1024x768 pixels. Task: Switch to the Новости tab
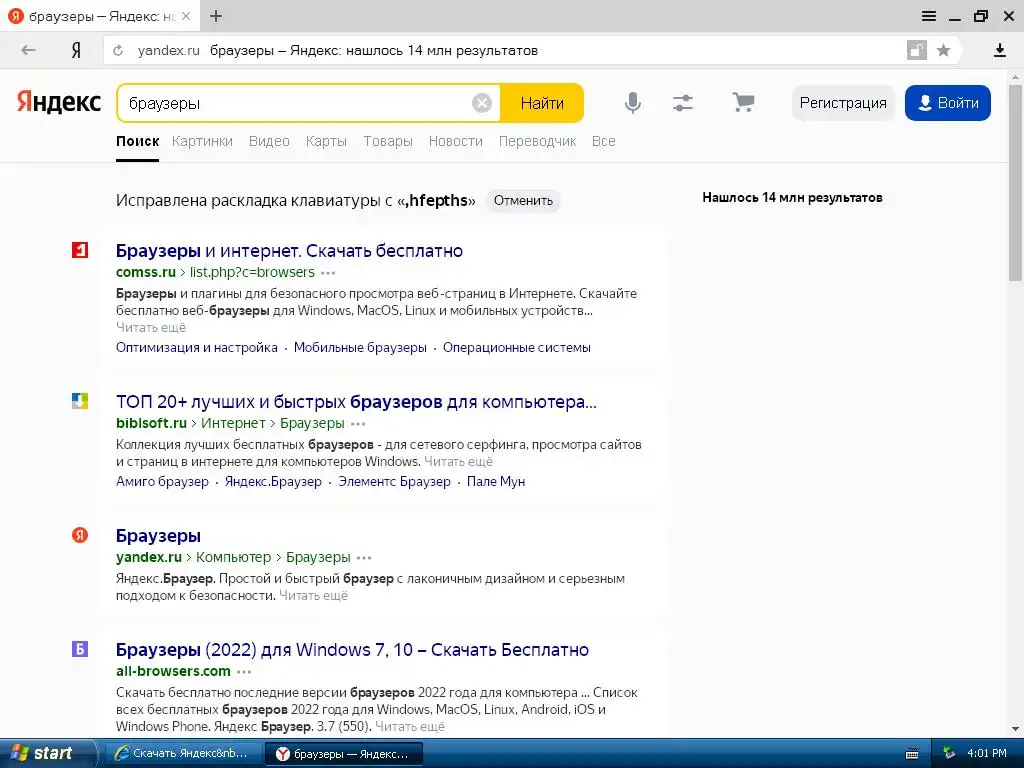[455, 141]
